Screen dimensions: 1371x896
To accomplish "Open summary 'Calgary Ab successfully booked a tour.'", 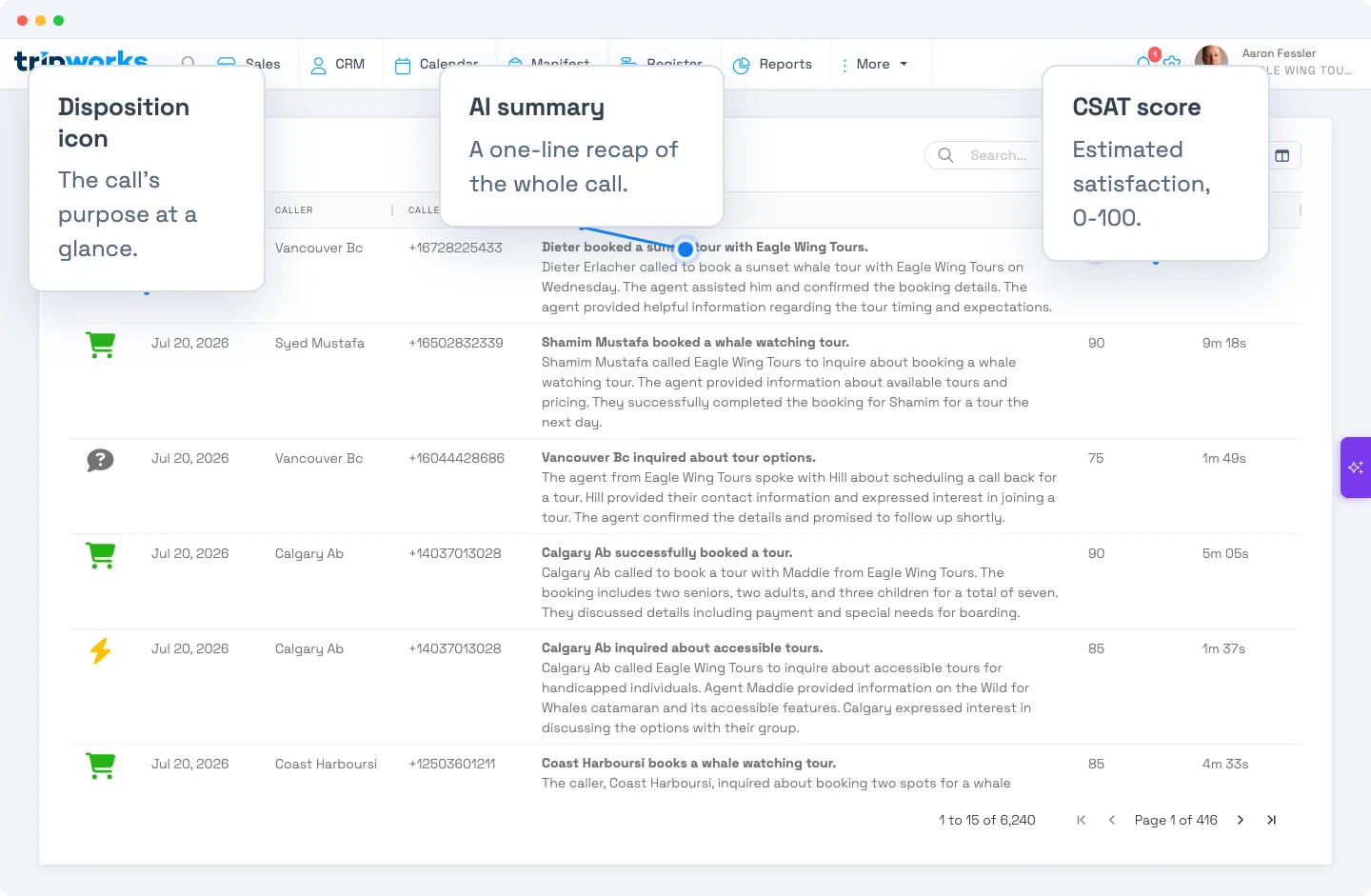I will pos(666,552).
